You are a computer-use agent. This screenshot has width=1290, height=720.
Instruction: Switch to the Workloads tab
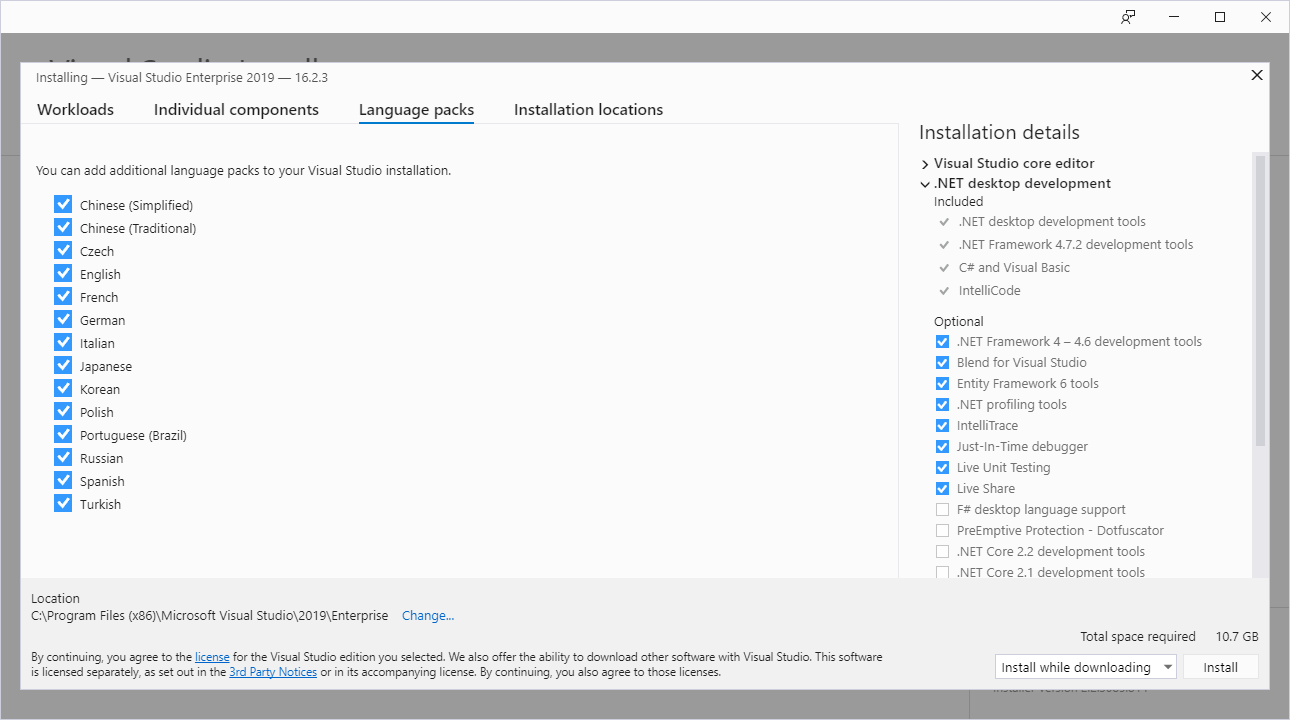(75, 110)
